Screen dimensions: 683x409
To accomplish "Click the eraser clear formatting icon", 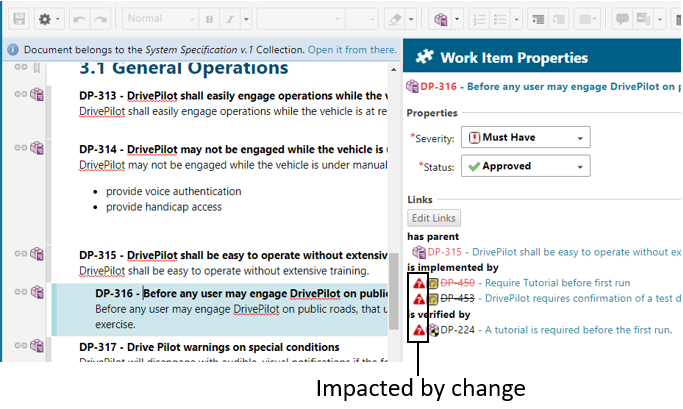I will 395,18.
